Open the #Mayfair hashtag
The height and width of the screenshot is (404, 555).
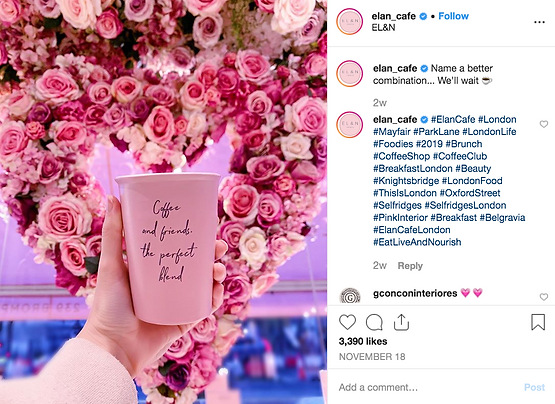(x=391, y=132)
